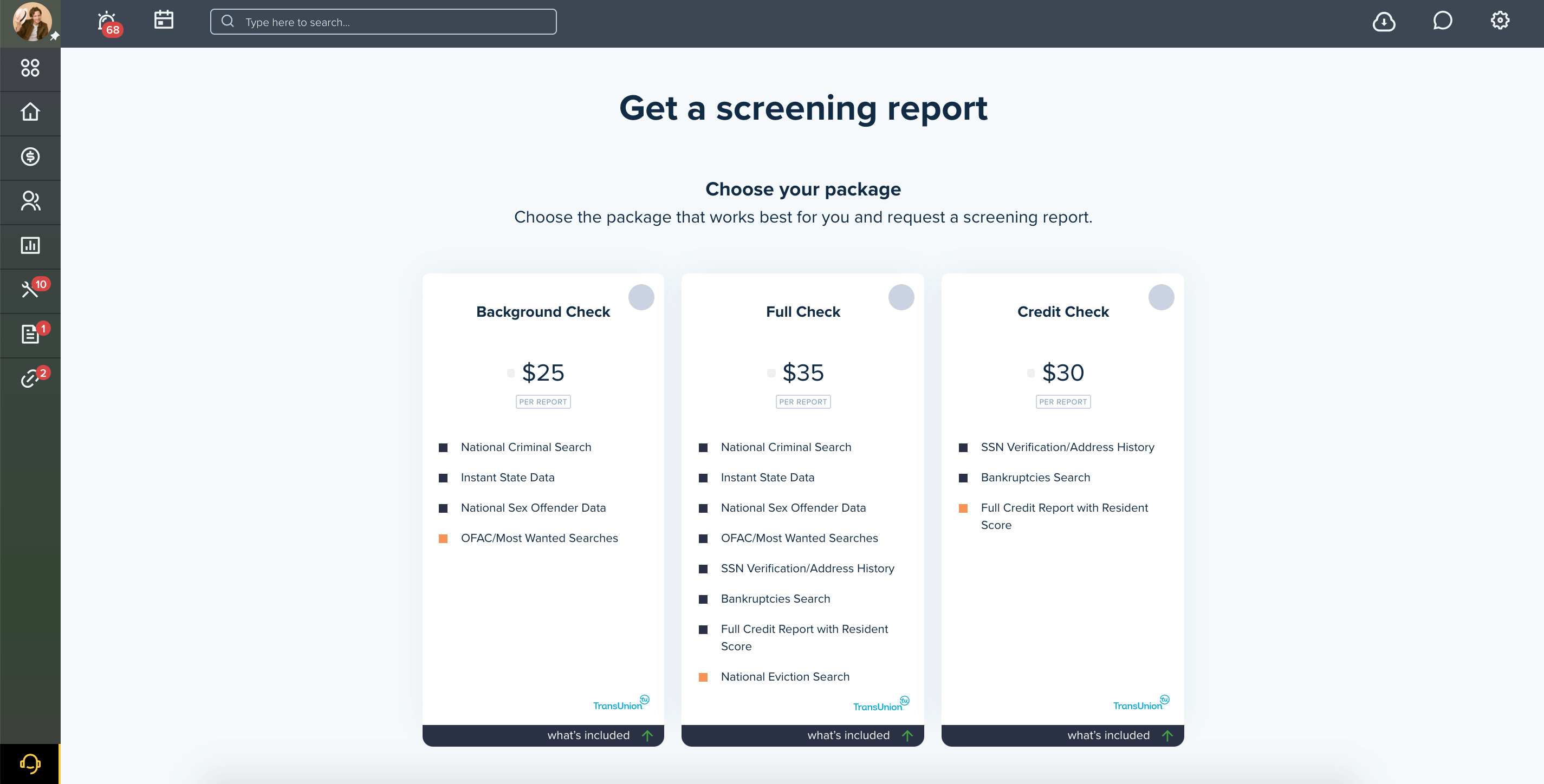Click the Background Check card title
Screen dimensions: 1544x784
[543, 312]
